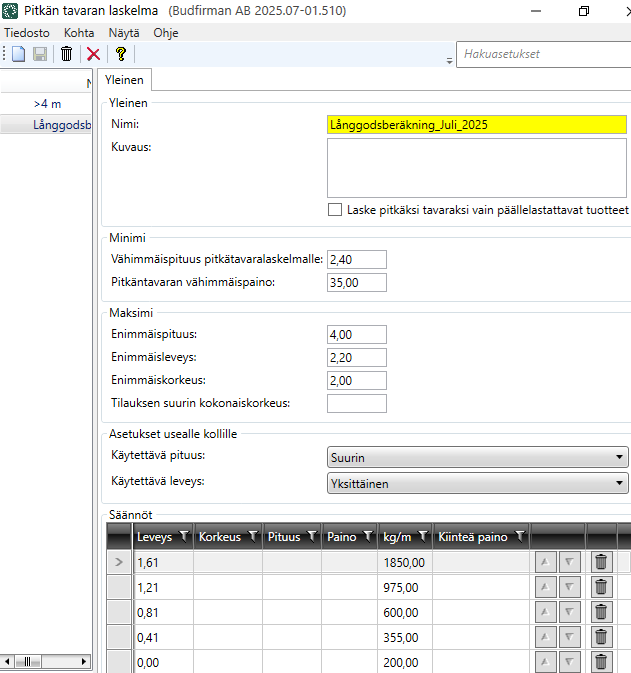Enable 'Laske pitkäksi tavaraksi' checkbox
This screenshot has height=673, width=631.
click(335, 210)
